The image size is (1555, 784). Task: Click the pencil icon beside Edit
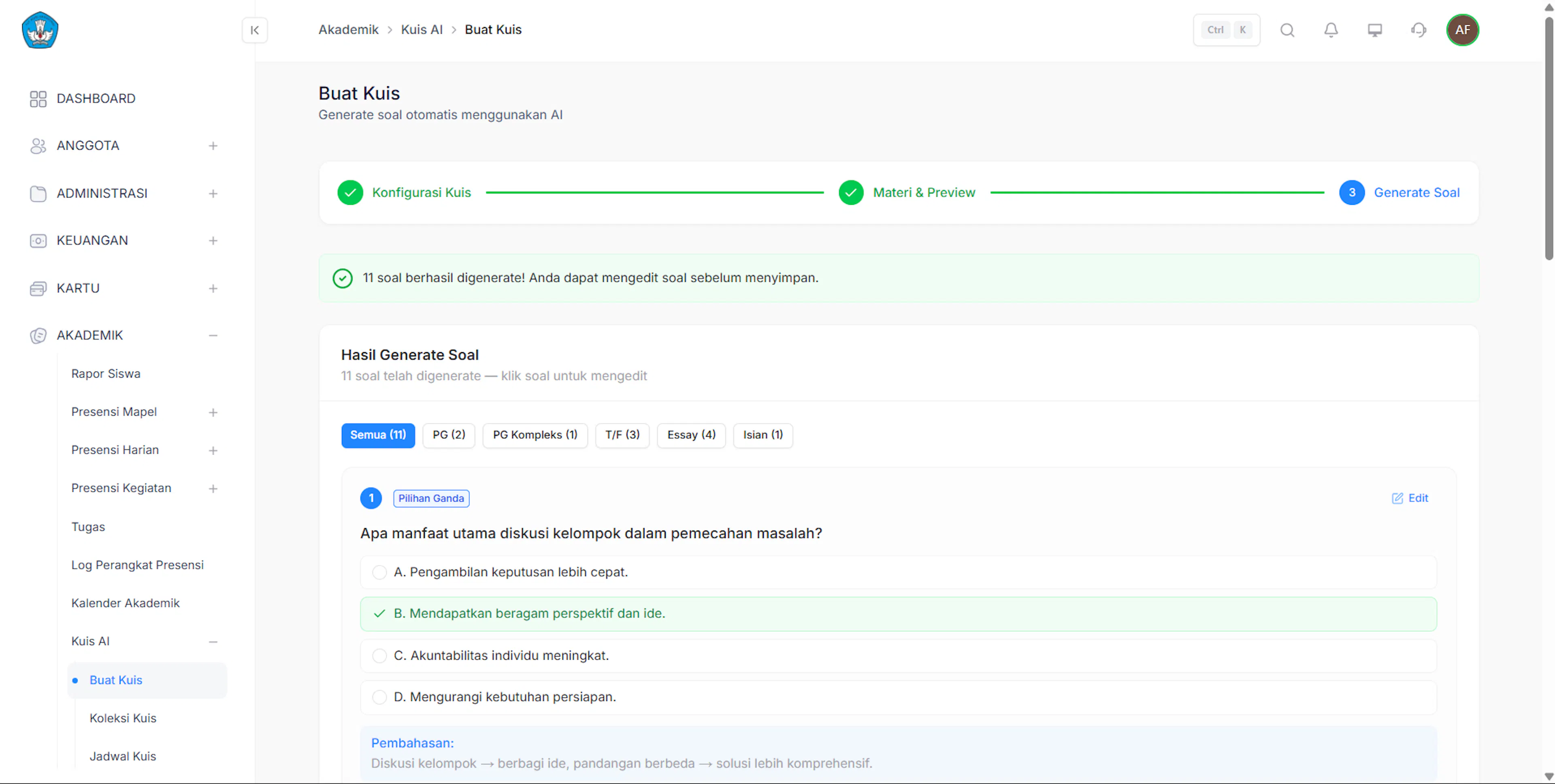pos(1397,498)
